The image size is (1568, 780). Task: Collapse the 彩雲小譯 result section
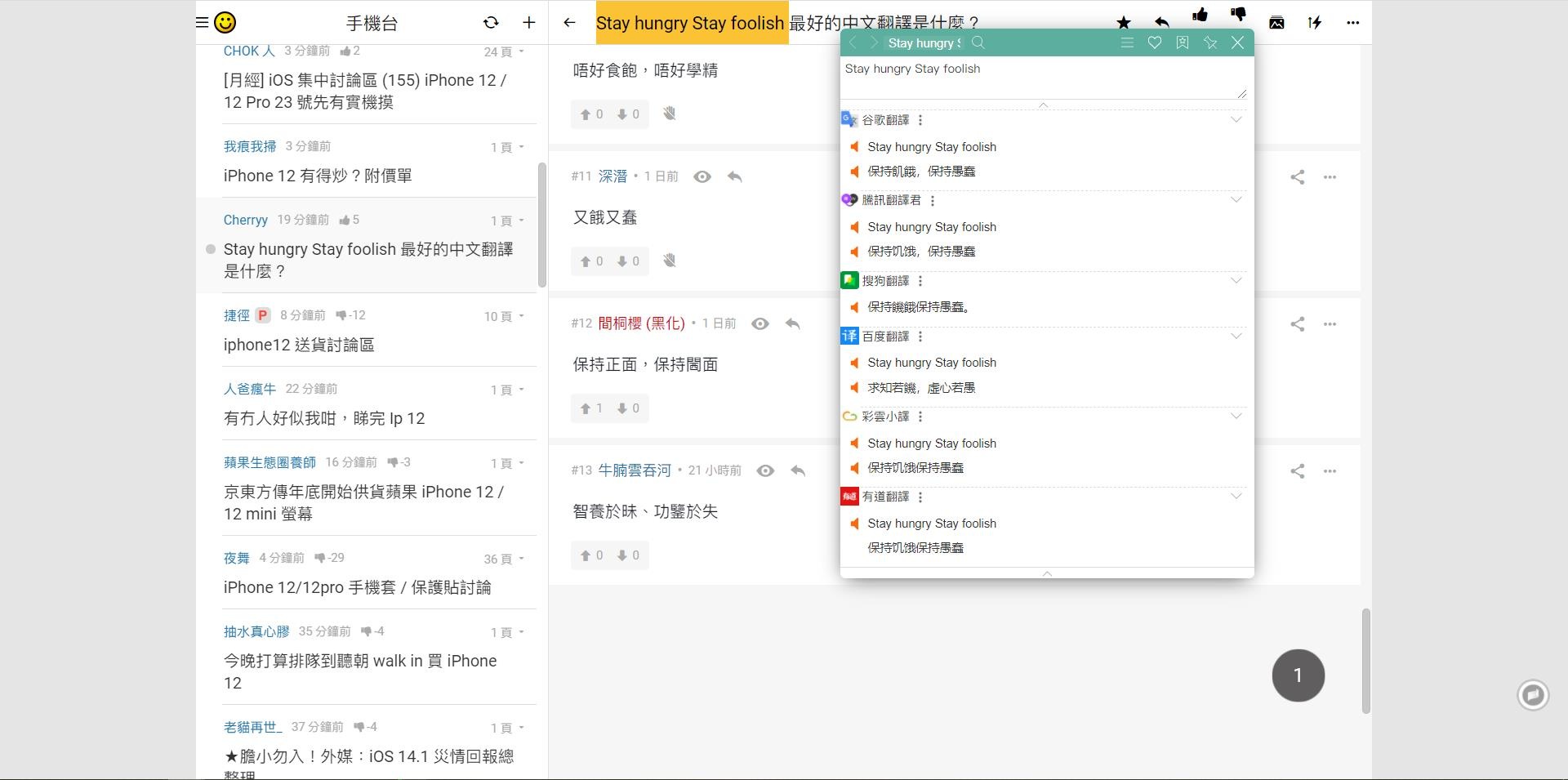click(1236, 416)
